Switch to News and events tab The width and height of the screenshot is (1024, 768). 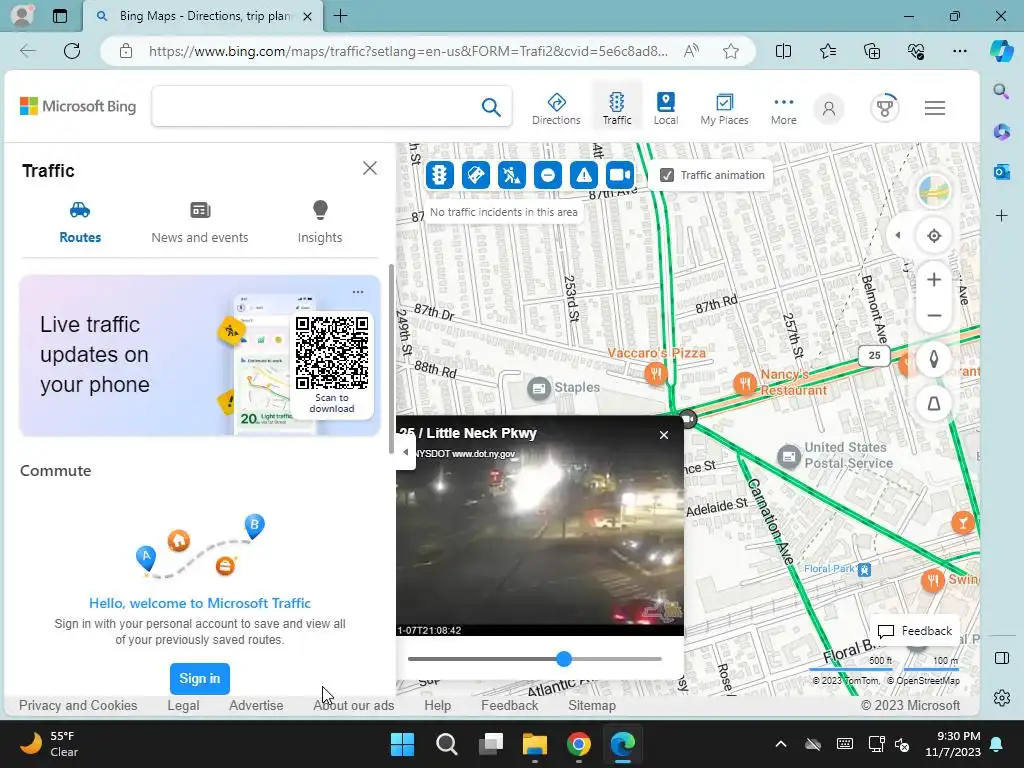pos(200,223)
